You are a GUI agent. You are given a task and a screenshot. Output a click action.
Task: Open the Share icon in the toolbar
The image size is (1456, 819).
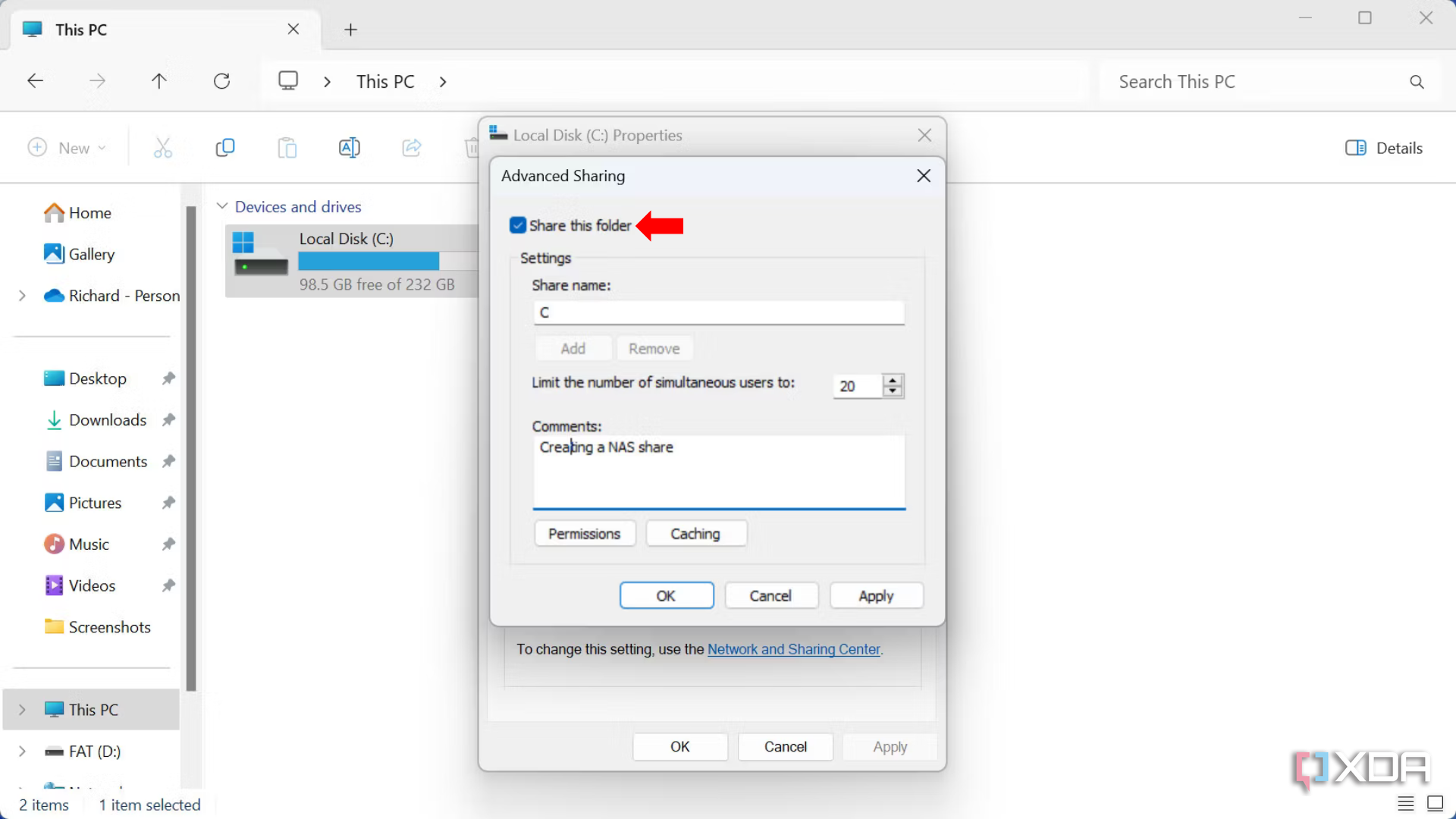tap(412, 147)
